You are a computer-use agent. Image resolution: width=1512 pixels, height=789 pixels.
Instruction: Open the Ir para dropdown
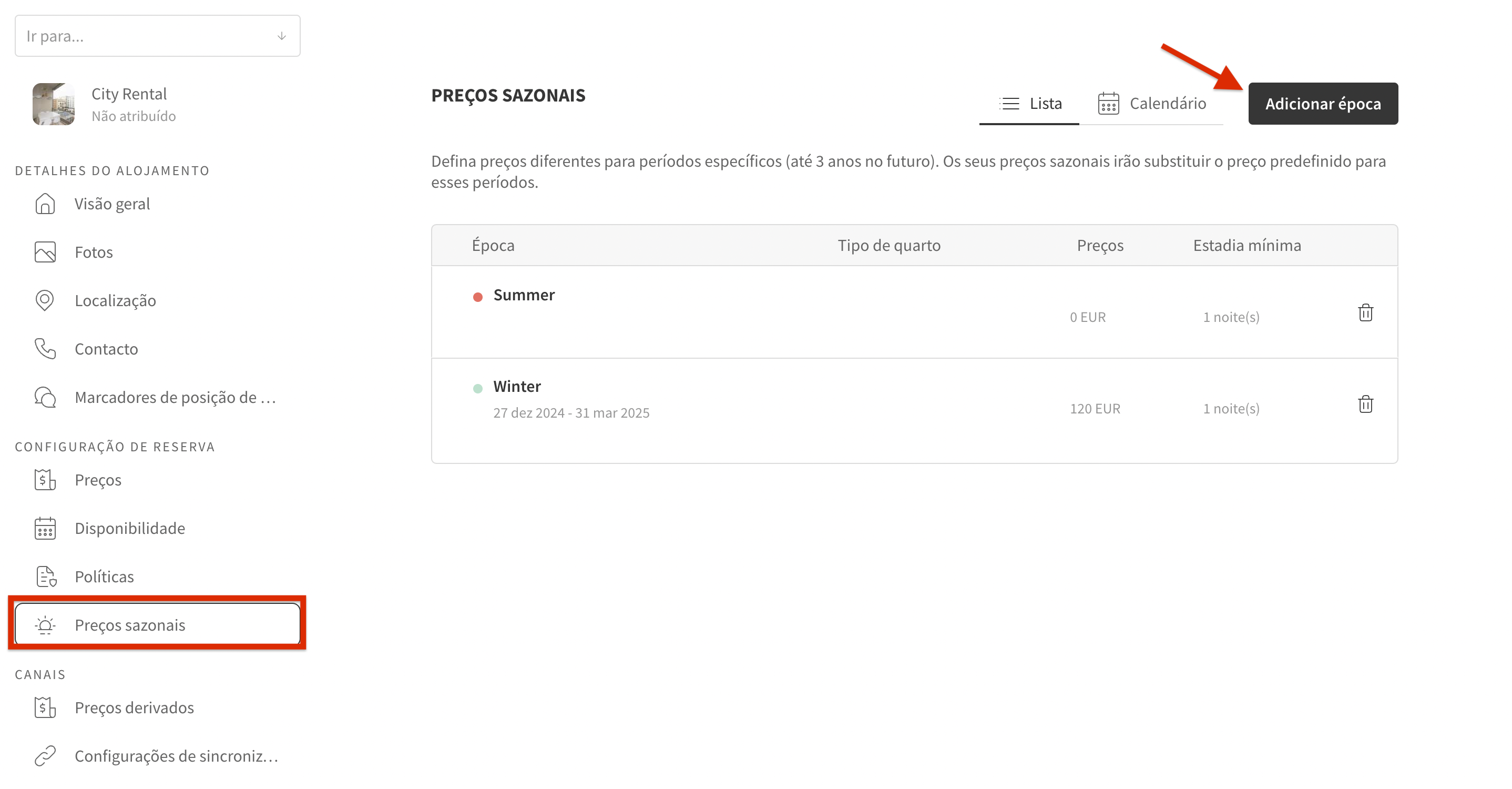click(x=157, y=36)
